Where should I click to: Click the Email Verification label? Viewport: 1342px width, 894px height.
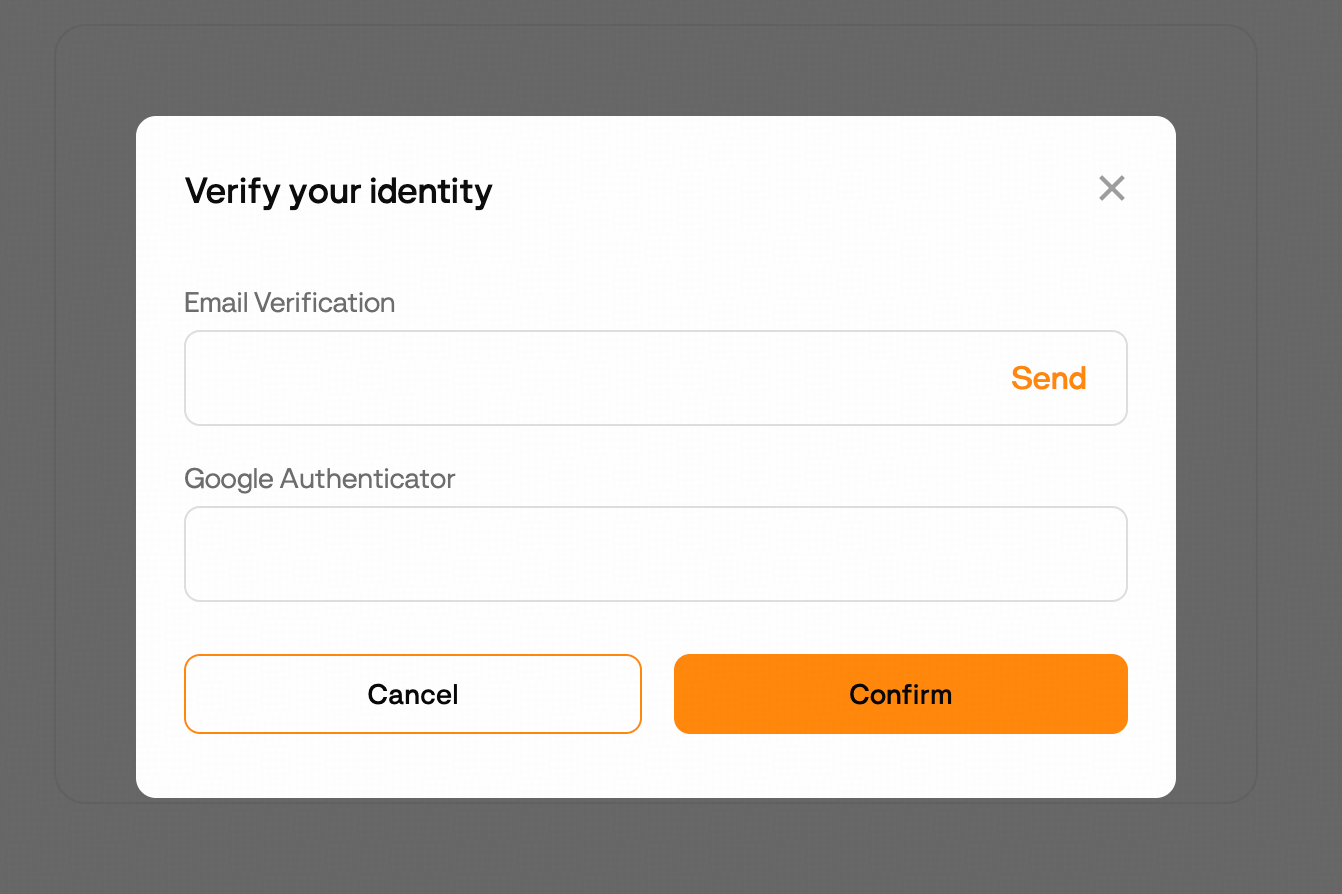pos(289,303)
